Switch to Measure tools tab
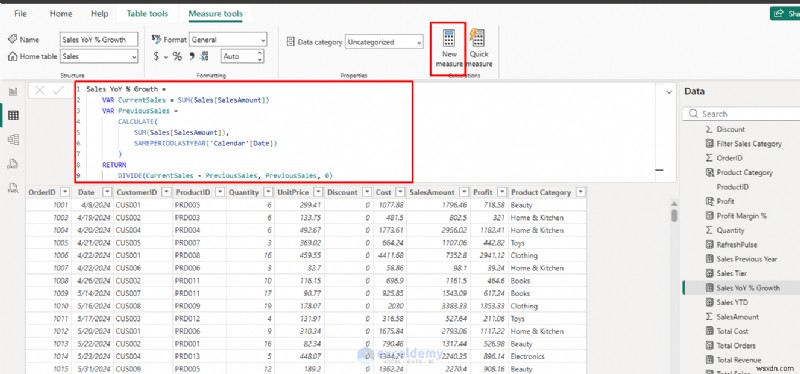Screen dimensions: 800x374 [215, 14]
